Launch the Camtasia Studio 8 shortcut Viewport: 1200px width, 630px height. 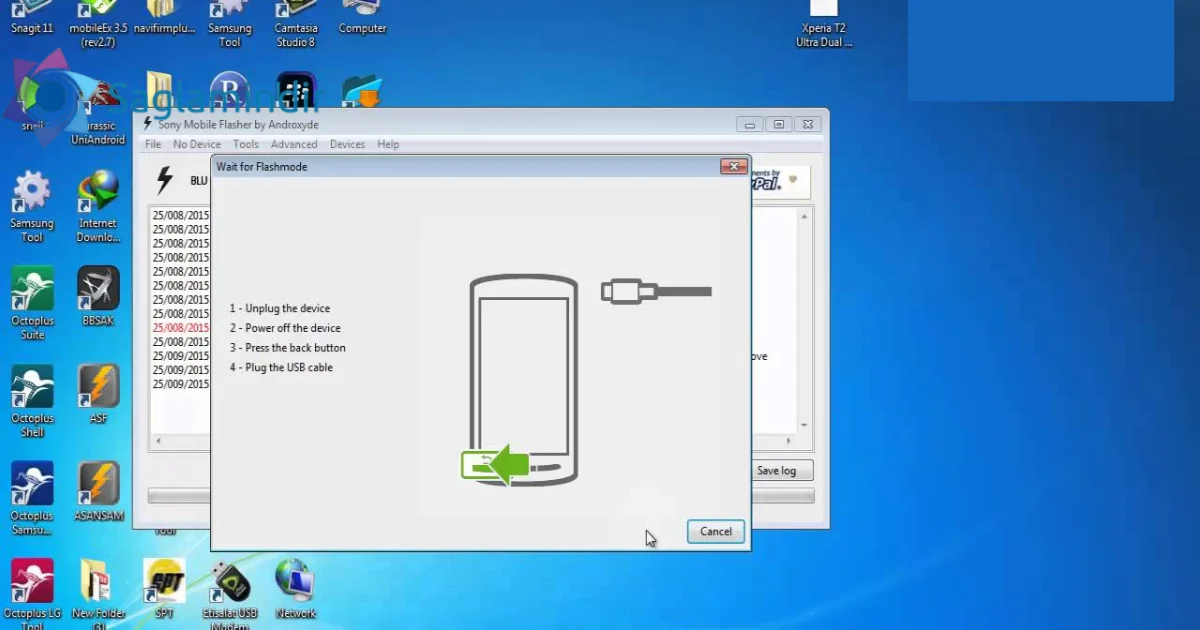(296, 24)
